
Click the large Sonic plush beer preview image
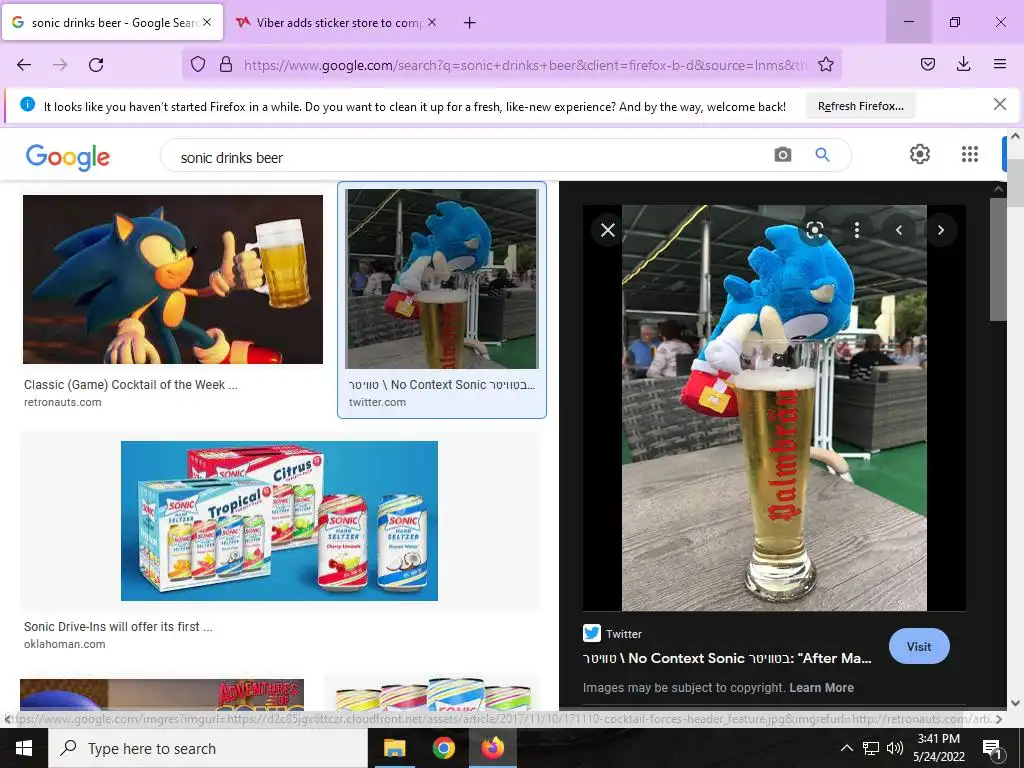(x=774, y=408)
